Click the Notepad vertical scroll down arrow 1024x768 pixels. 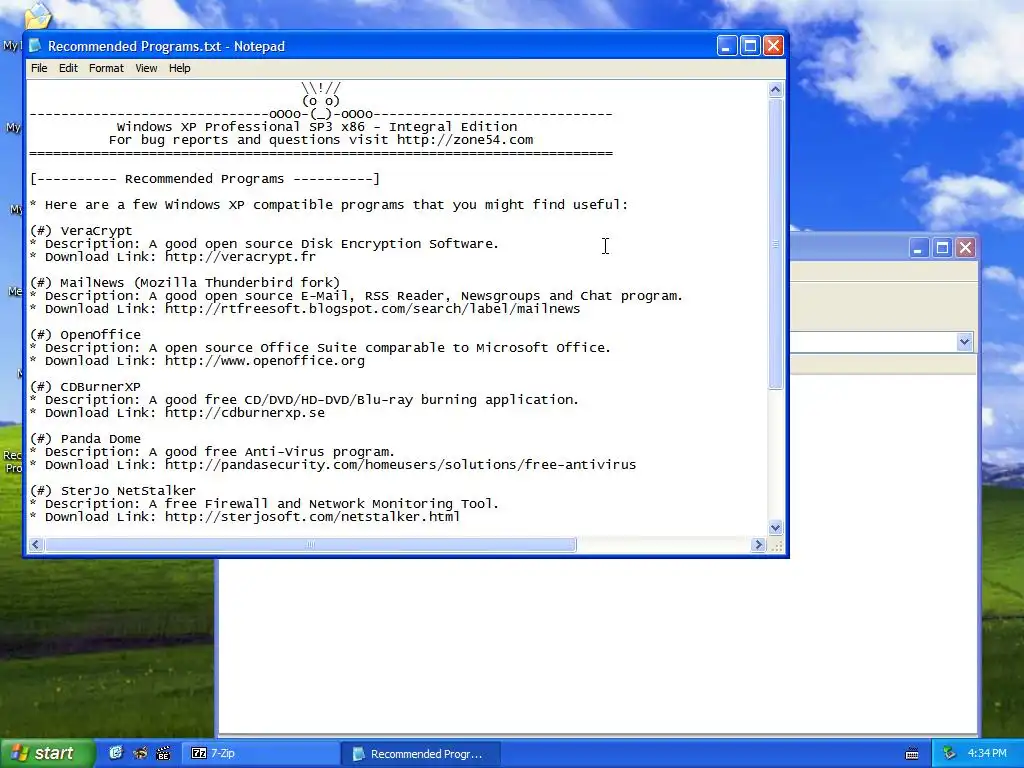coord(775,527)
